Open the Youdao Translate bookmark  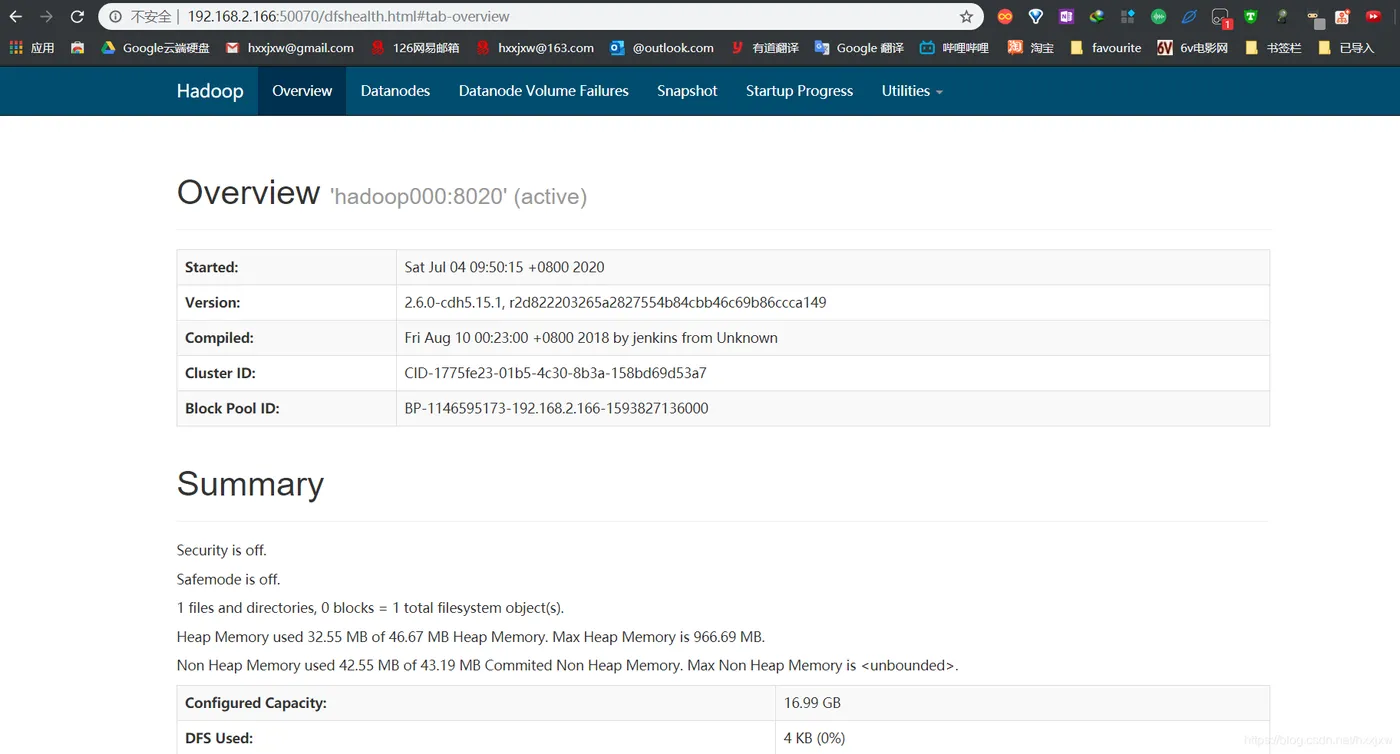(x=765, y=47)
